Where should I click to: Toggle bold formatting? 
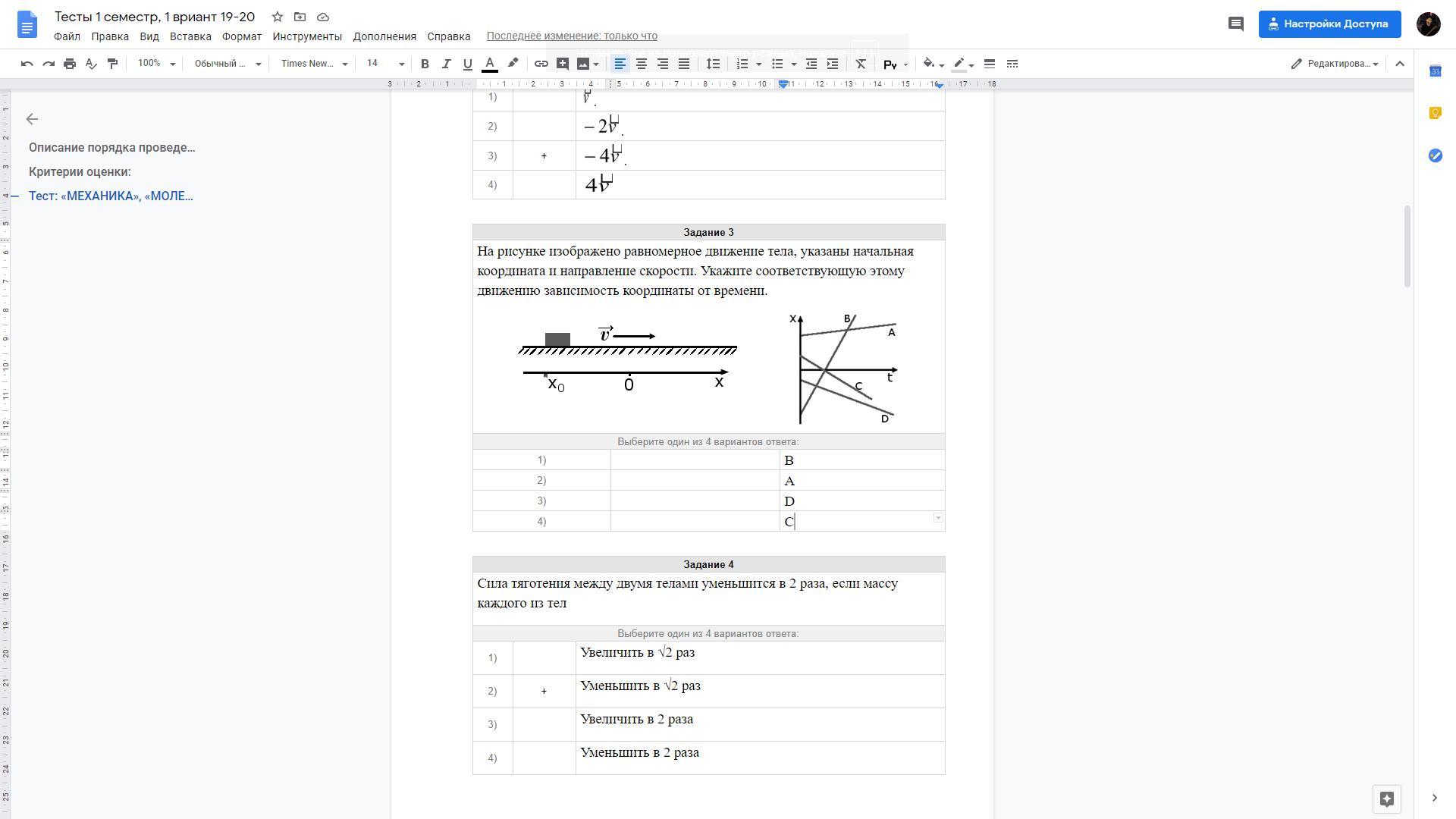[425, 64]
